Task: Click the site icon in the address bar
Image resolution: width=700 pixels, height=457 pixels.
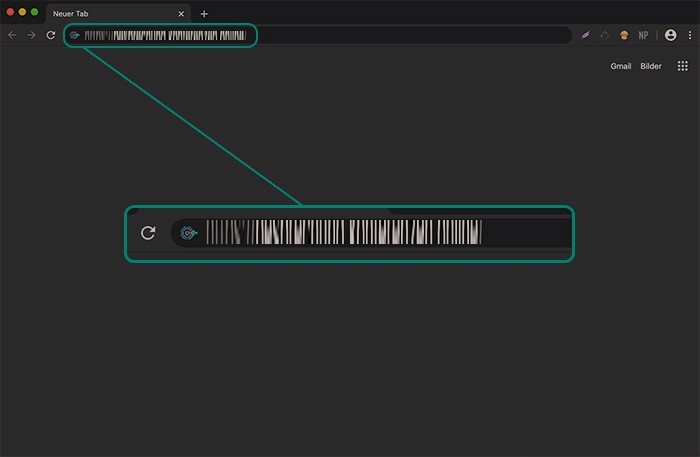Action: (x=75, y=35)
